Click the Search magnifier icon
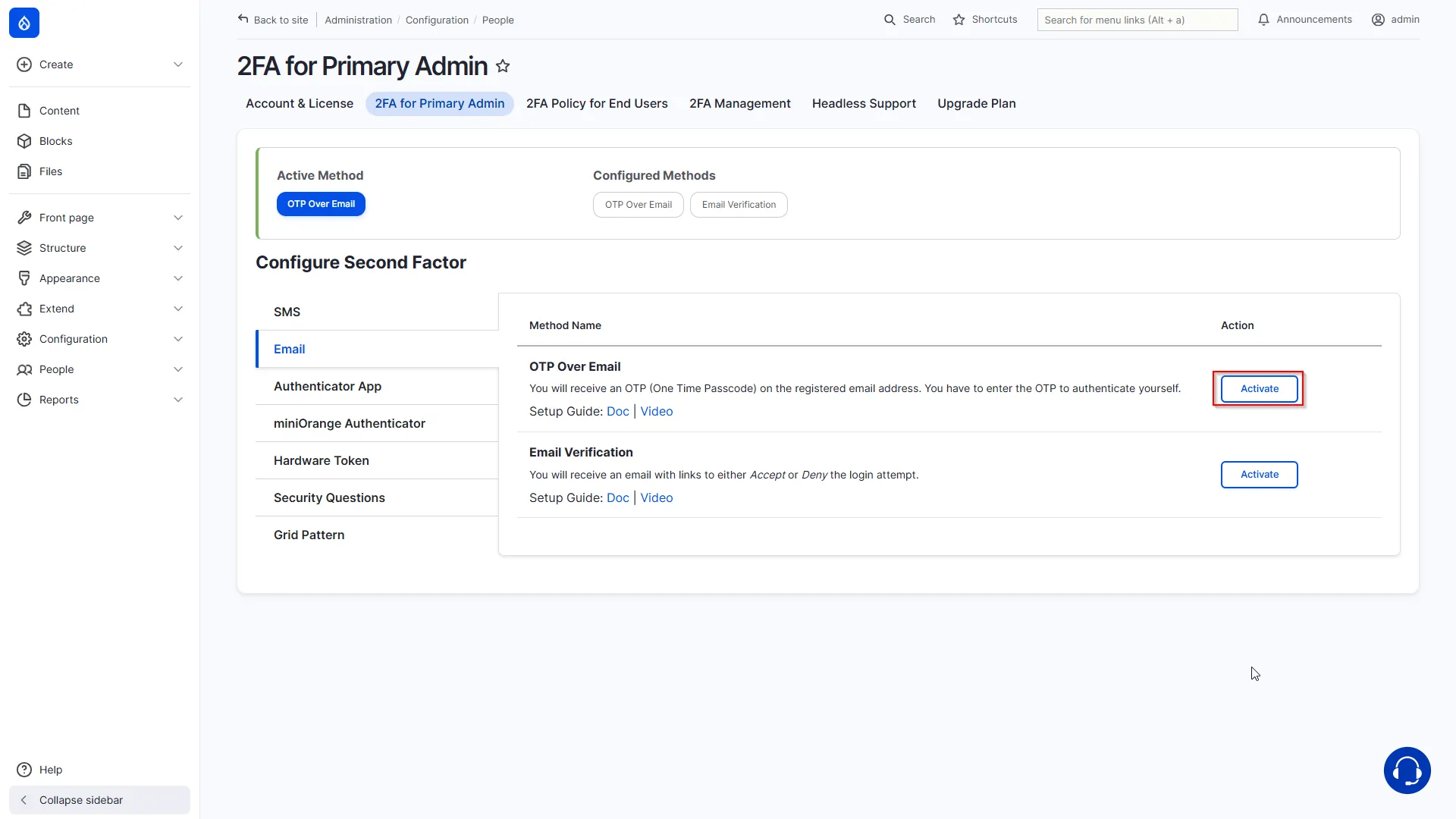 (x=890, y=20)
